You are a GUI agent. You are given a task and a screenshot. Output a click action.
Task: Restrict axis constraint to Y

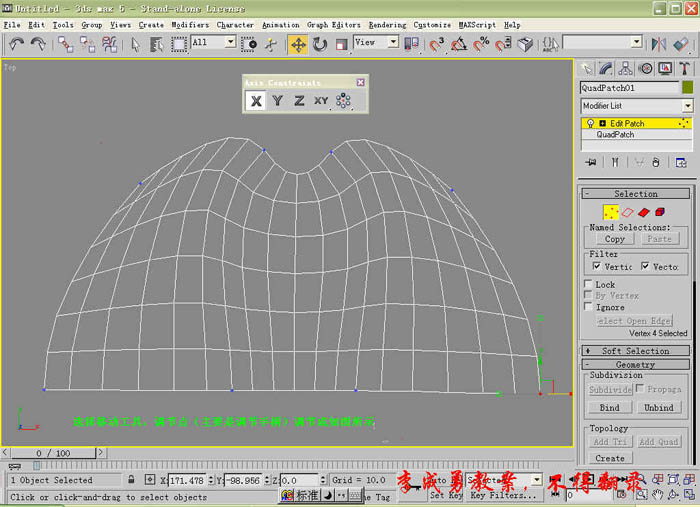point(277,101)
